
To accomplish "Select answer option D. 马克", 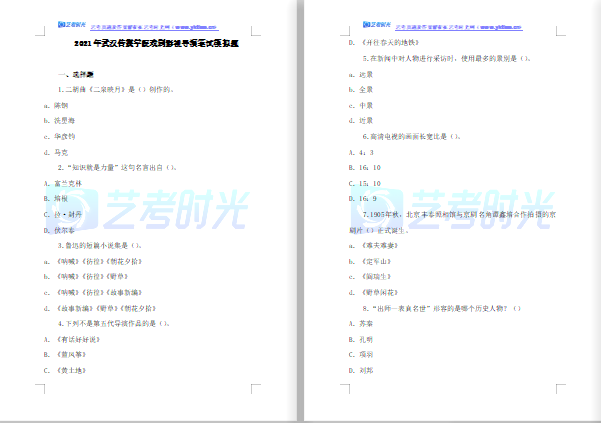I will [61, 151].
